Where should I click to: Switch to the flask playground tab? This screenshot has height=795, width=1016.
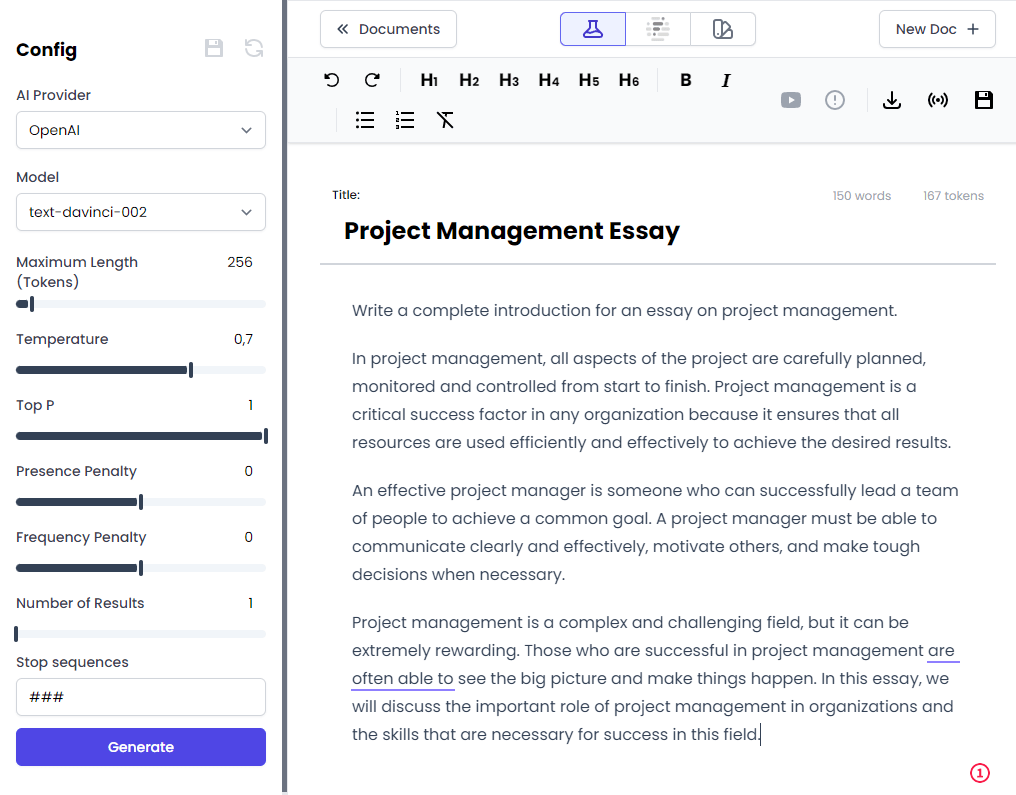point(593,29)
